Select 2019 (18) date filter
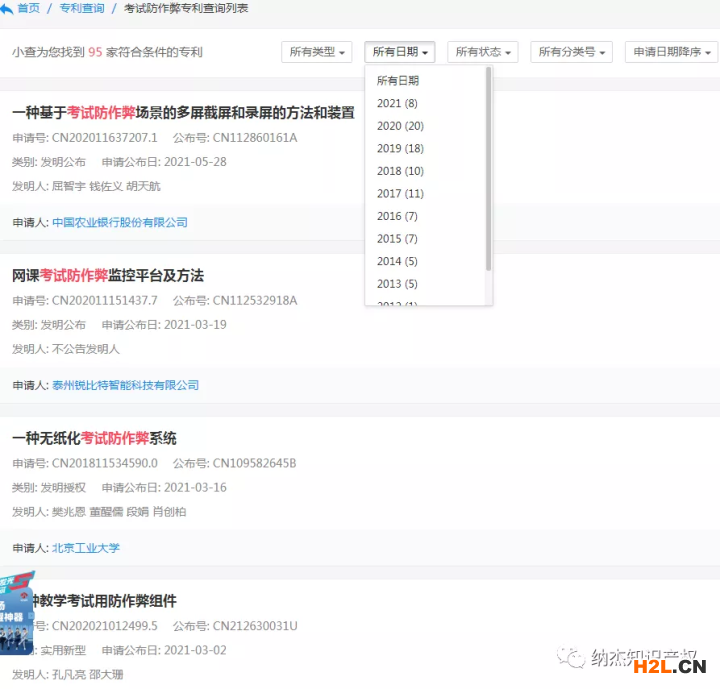The height and width of the screenshot is (689, 720). coord(400,149)
